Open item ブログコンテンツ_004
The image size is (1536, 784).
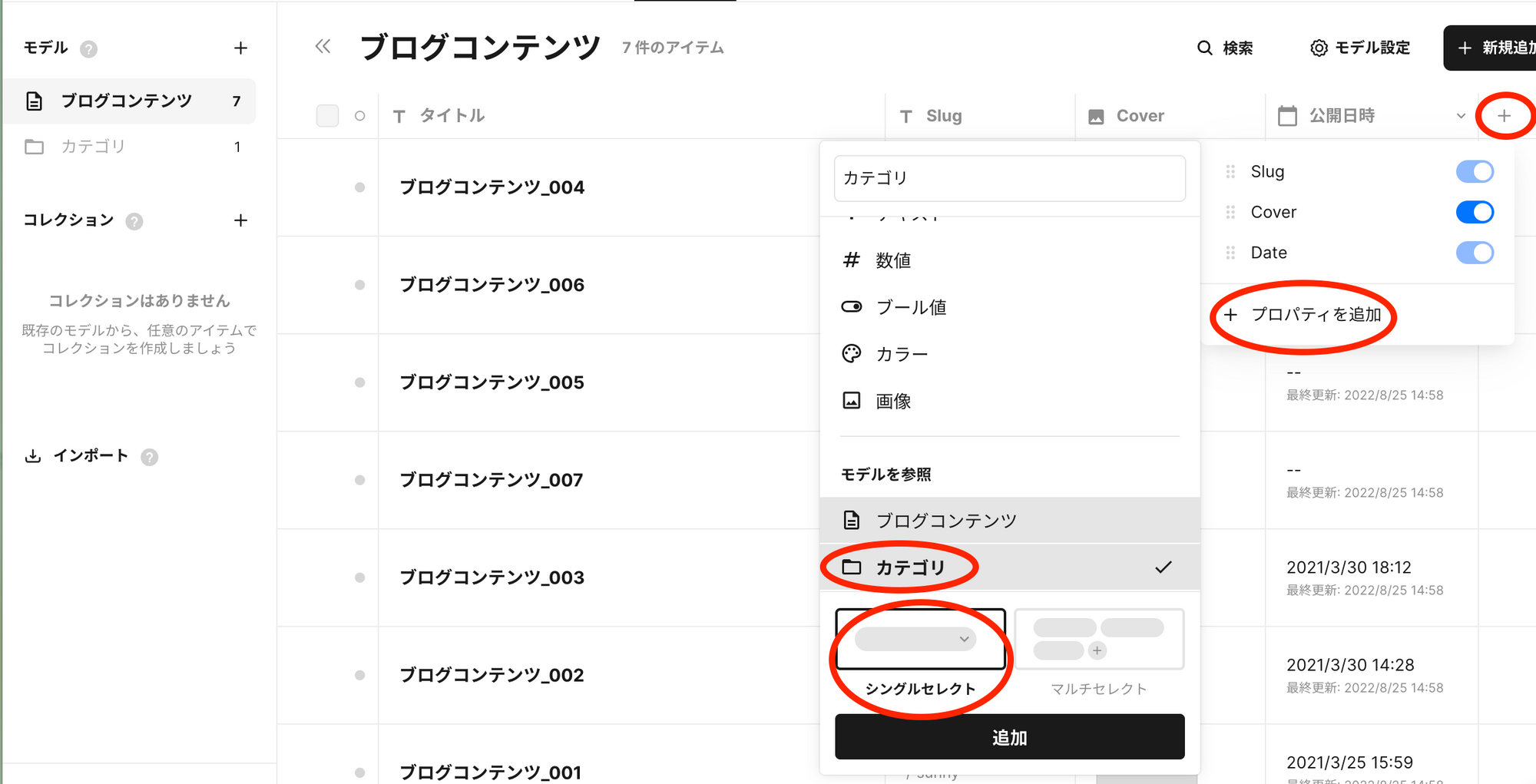tap(492, 187)
